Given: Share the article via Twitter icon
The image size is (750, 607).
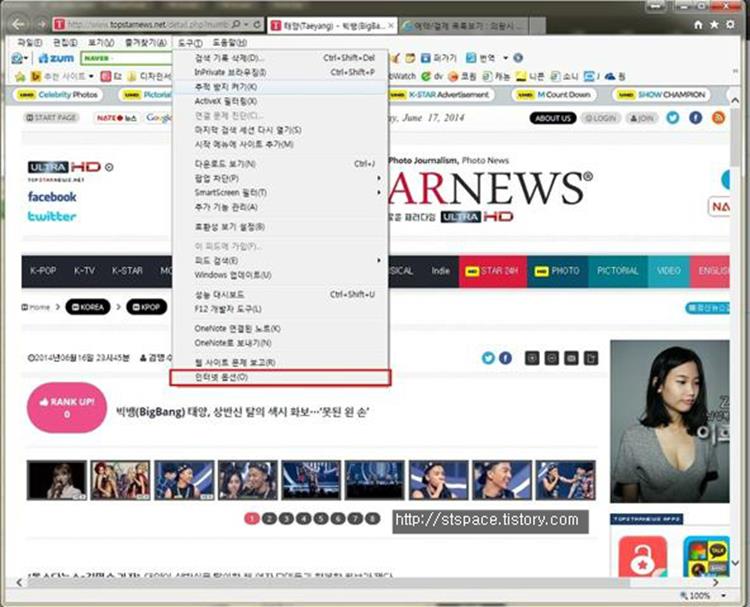Looking at the screenshot, I should [x=488, y=358].
